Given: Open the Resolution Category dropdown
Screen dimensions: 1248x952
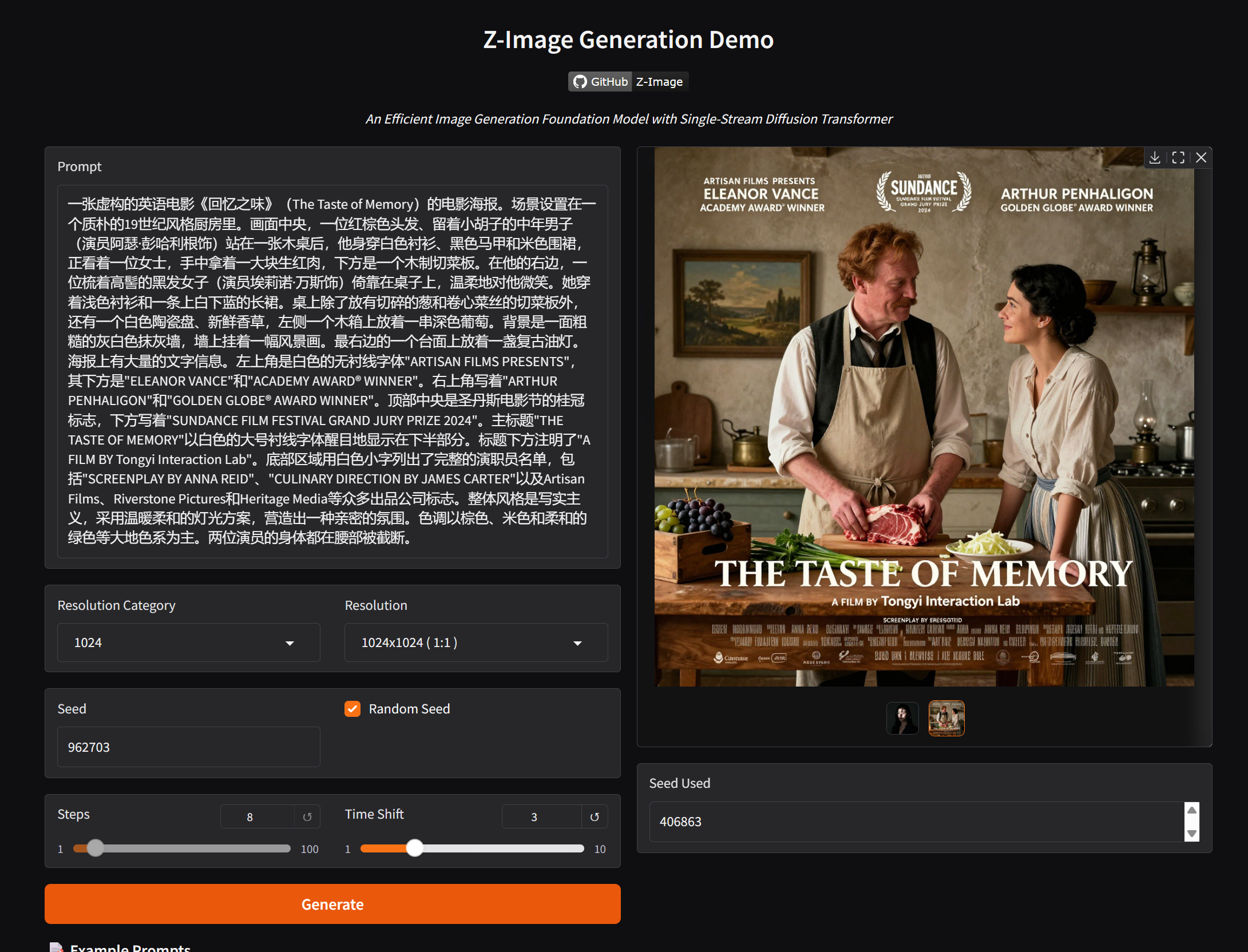Looking at the screenshot, I should click(188, 642).
